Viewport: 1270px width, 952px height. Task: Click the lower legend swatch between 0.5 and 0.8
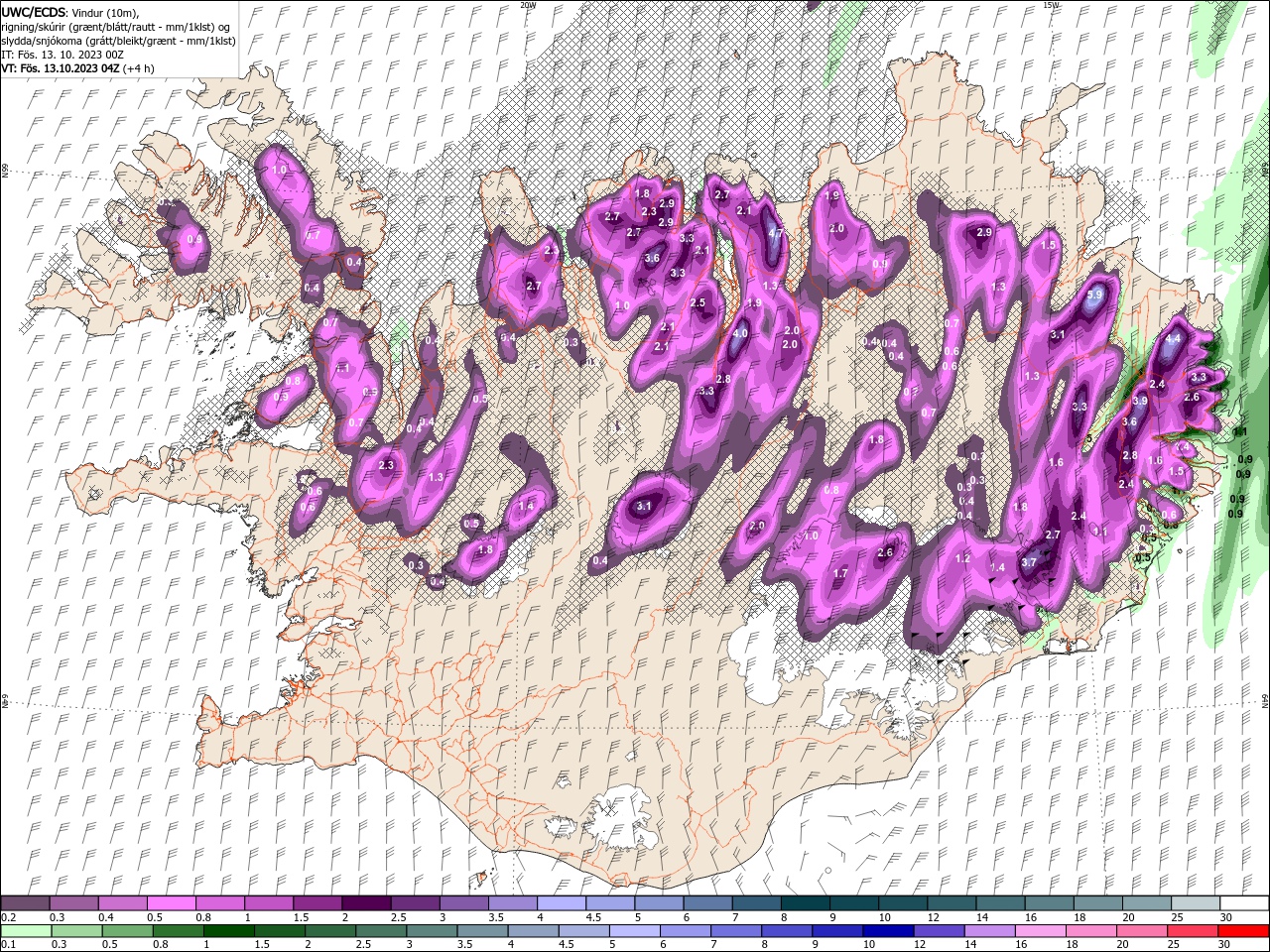click(128, 931)
